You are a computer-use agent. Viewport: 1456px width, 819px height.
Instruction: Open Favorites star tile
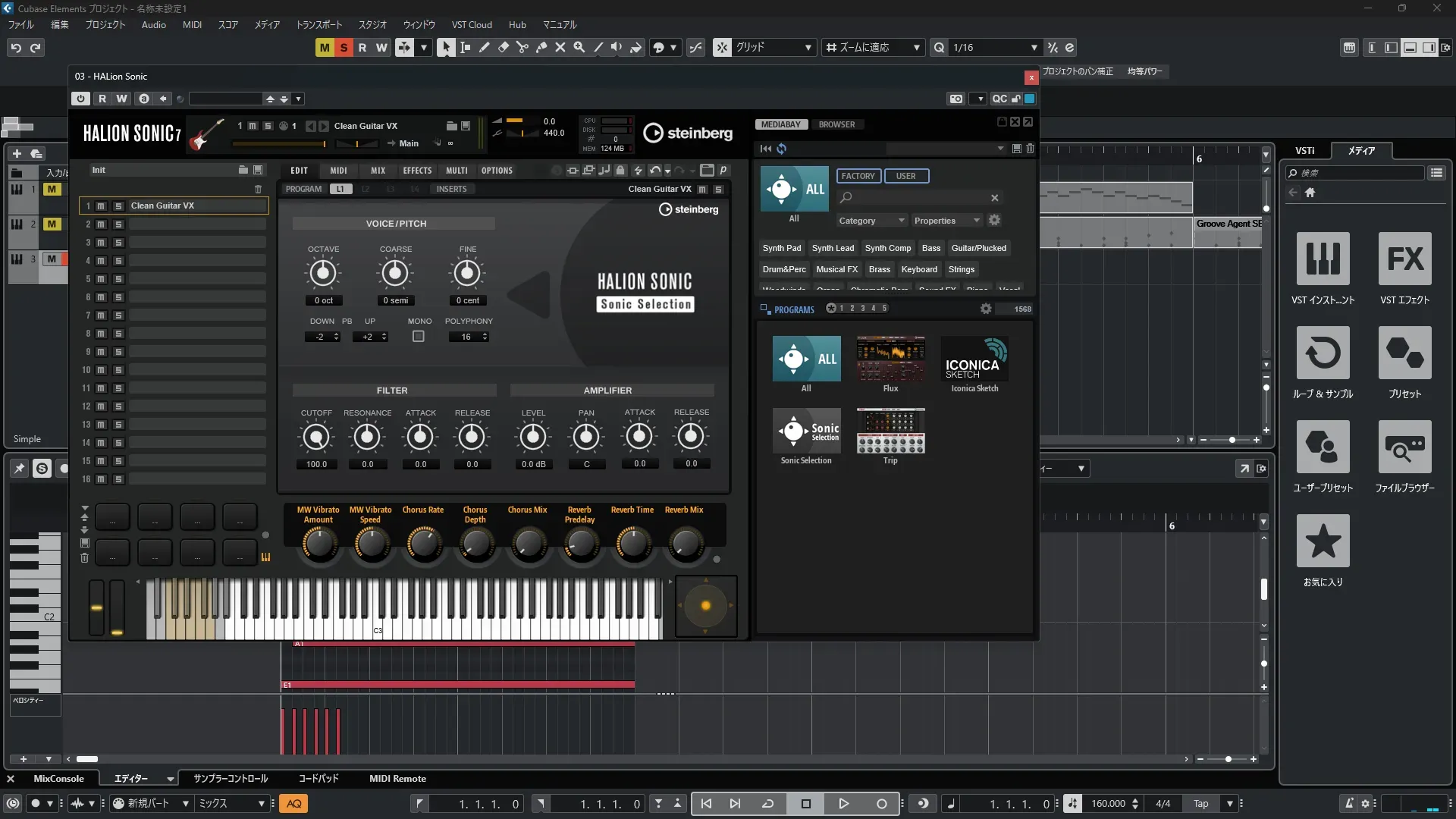coord(1323,541)
